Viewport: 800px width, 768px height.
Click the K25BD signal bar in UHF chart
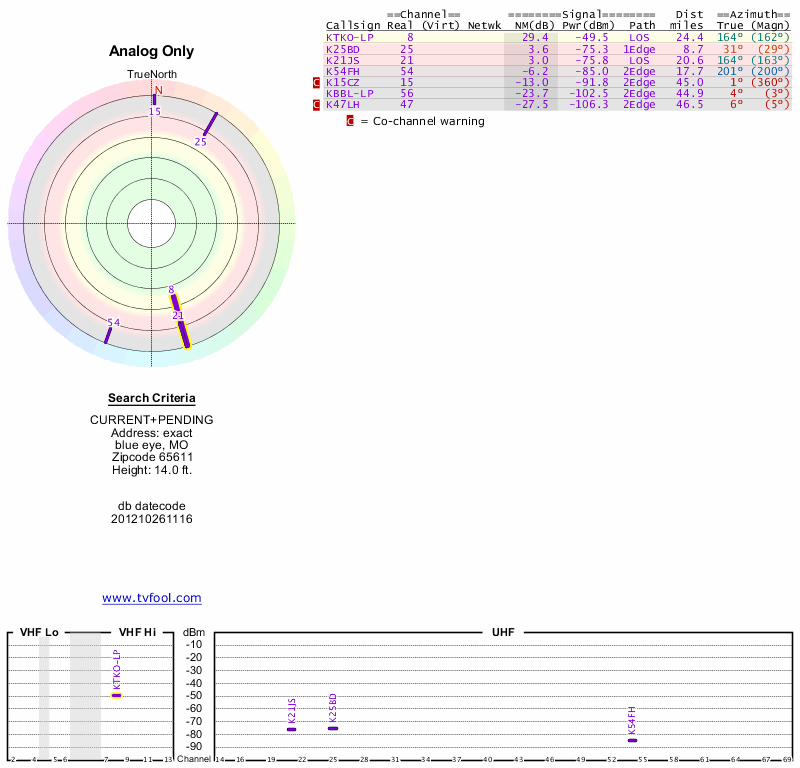(x=332, y=728)
